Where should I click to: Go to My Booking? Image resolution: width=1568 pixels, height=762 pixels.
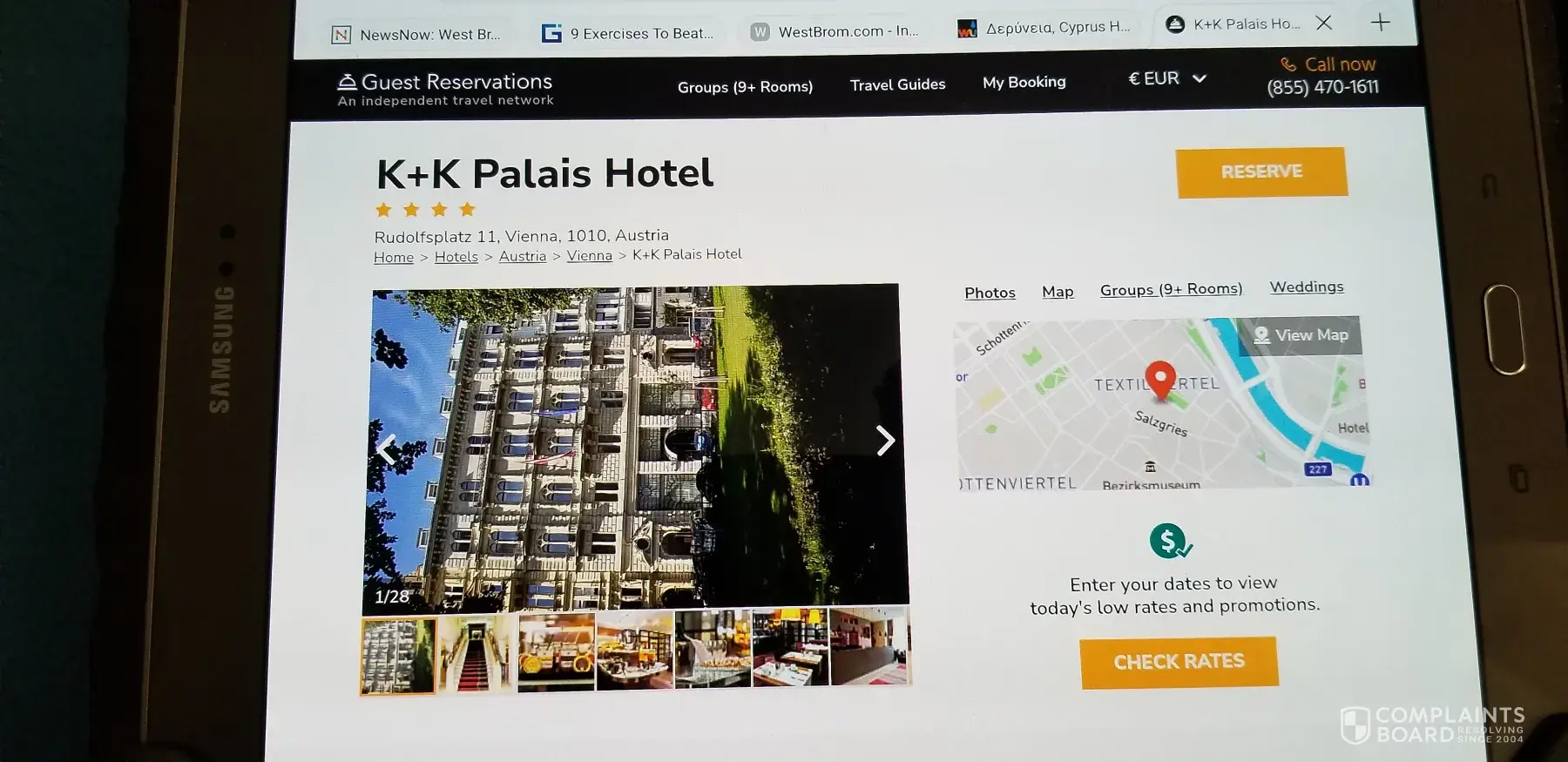pos(1024,82)
